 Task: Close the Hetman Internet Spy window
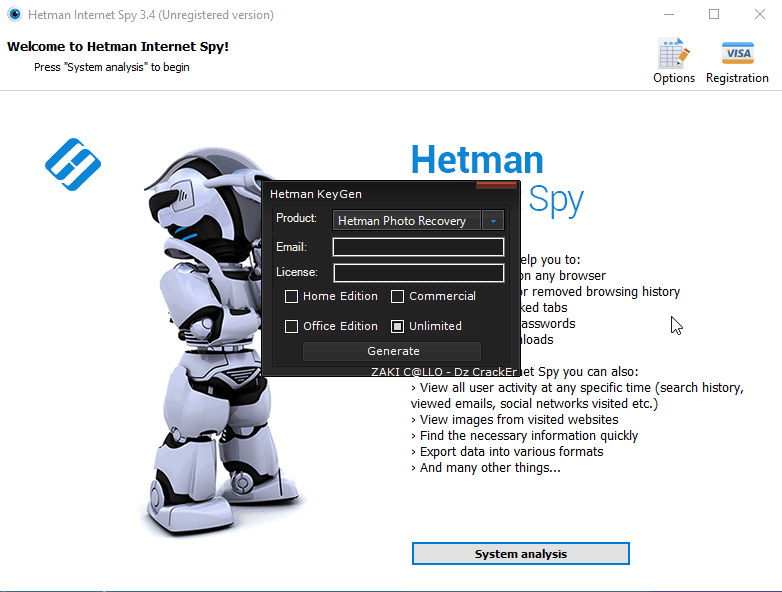click(760, 14)
